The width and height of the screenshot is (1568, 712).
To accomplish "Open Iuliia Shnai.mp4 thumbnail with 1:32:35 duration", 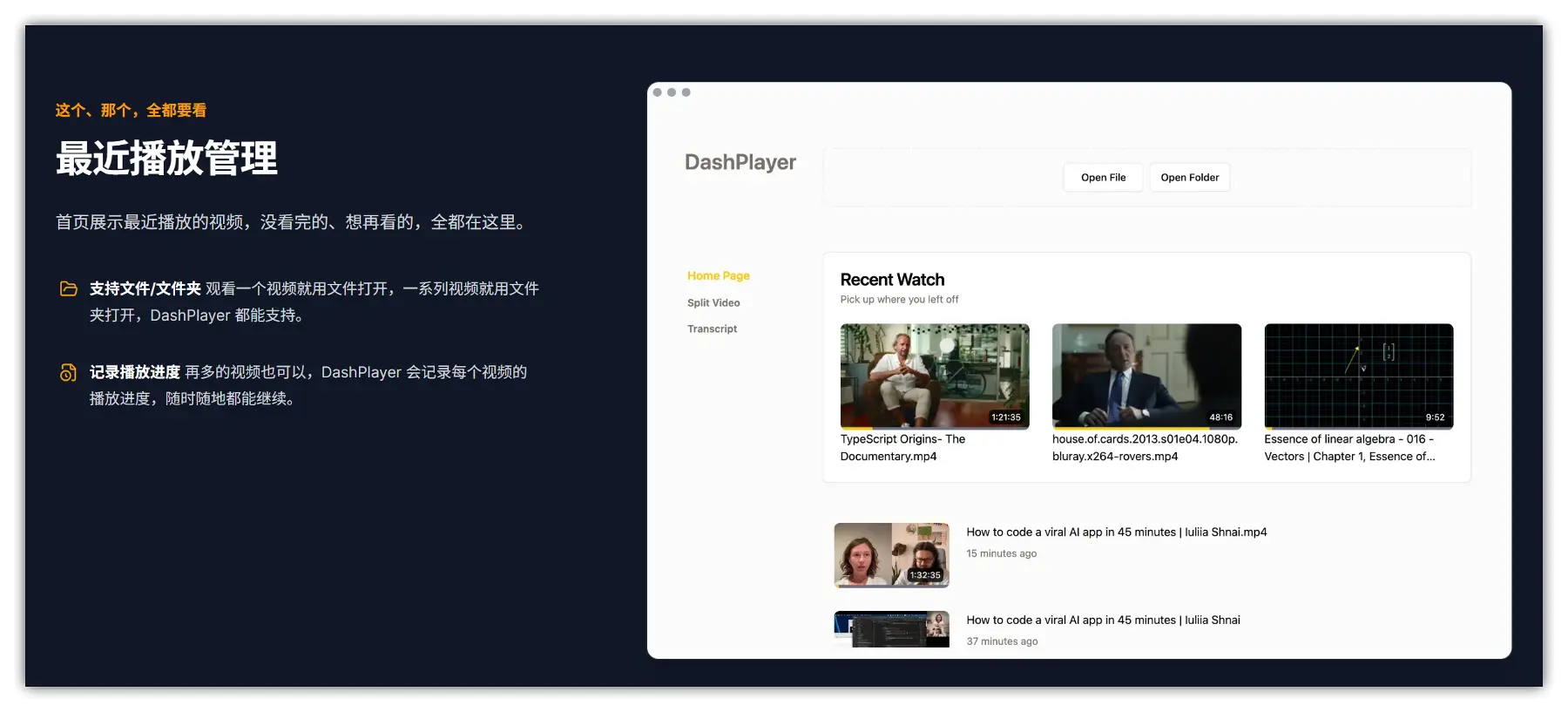I will coord(891,555).
